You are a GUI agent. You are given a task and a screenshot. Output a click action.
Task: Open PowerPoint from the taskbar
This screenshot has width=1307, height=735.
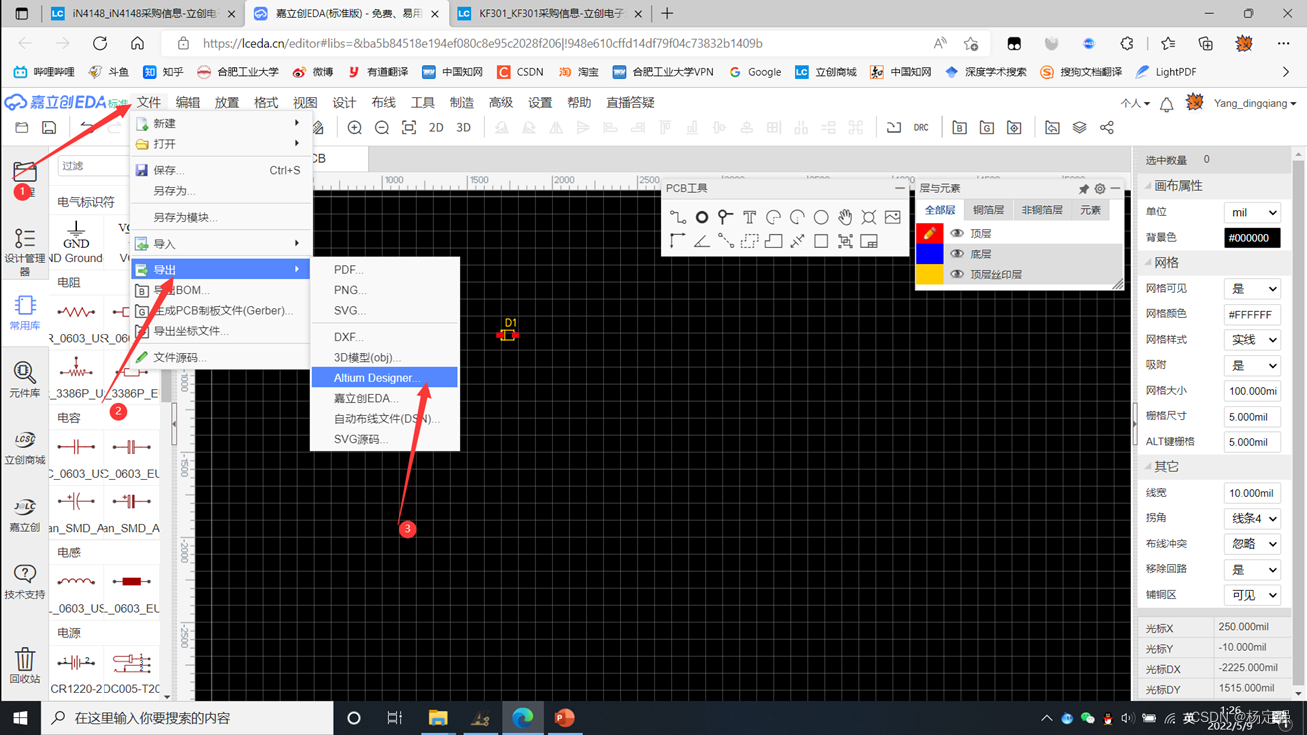point(565,718)
